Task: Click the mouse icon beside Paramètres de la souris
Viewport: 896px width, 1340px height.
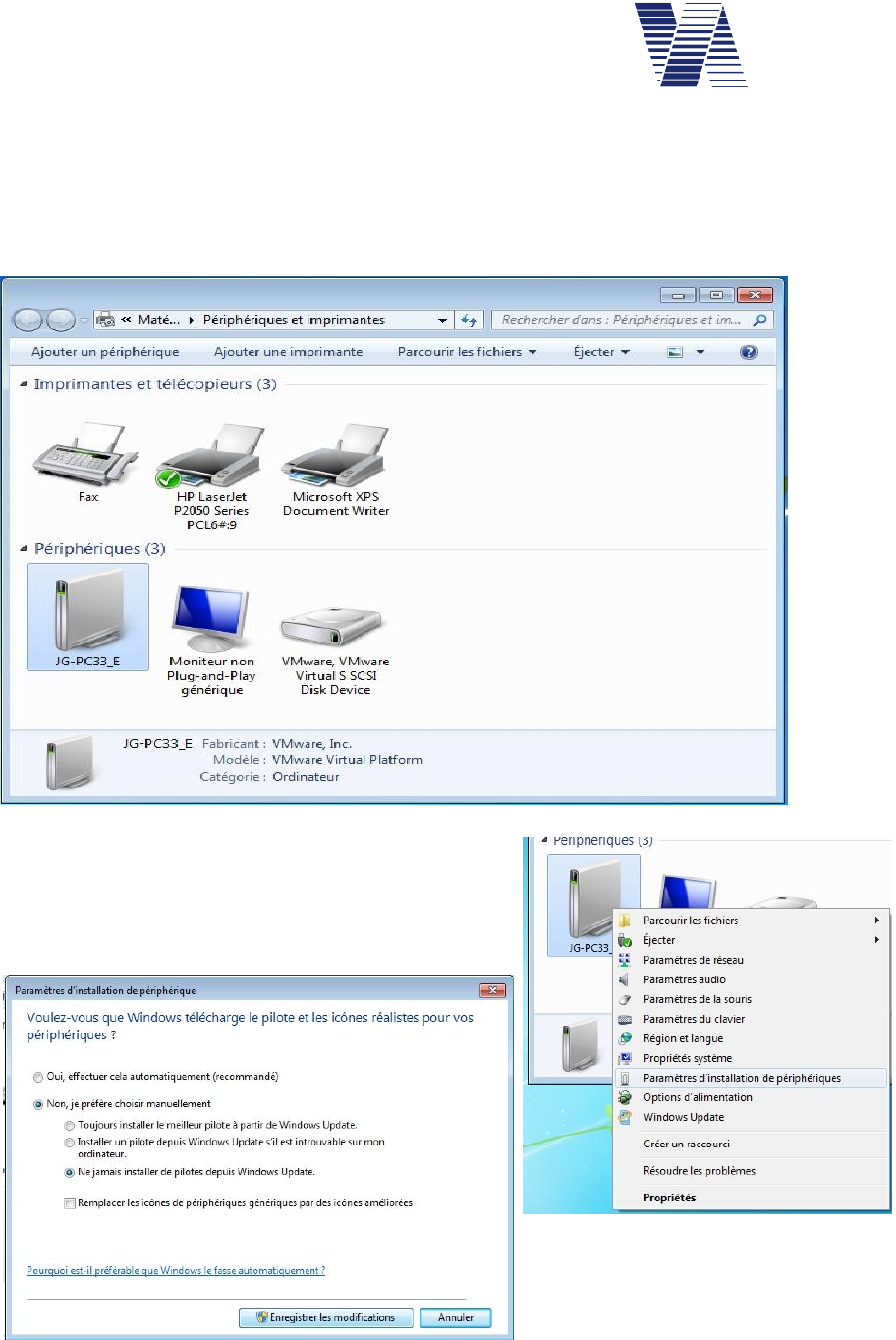Action: [x=624, y=999]
